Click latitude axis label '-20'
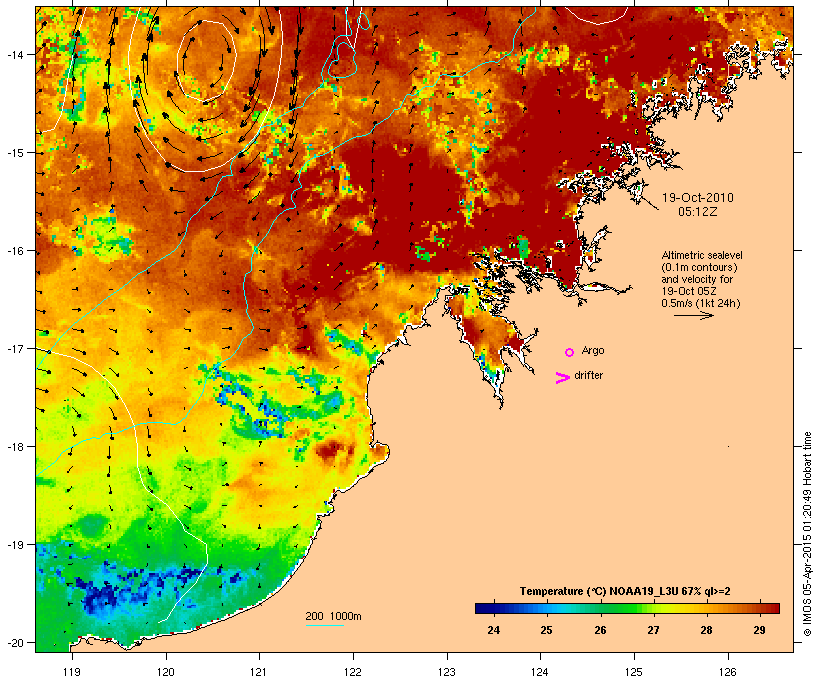Image resolution: width=820 pixels, height=680 pixels. tap(14, 642)
